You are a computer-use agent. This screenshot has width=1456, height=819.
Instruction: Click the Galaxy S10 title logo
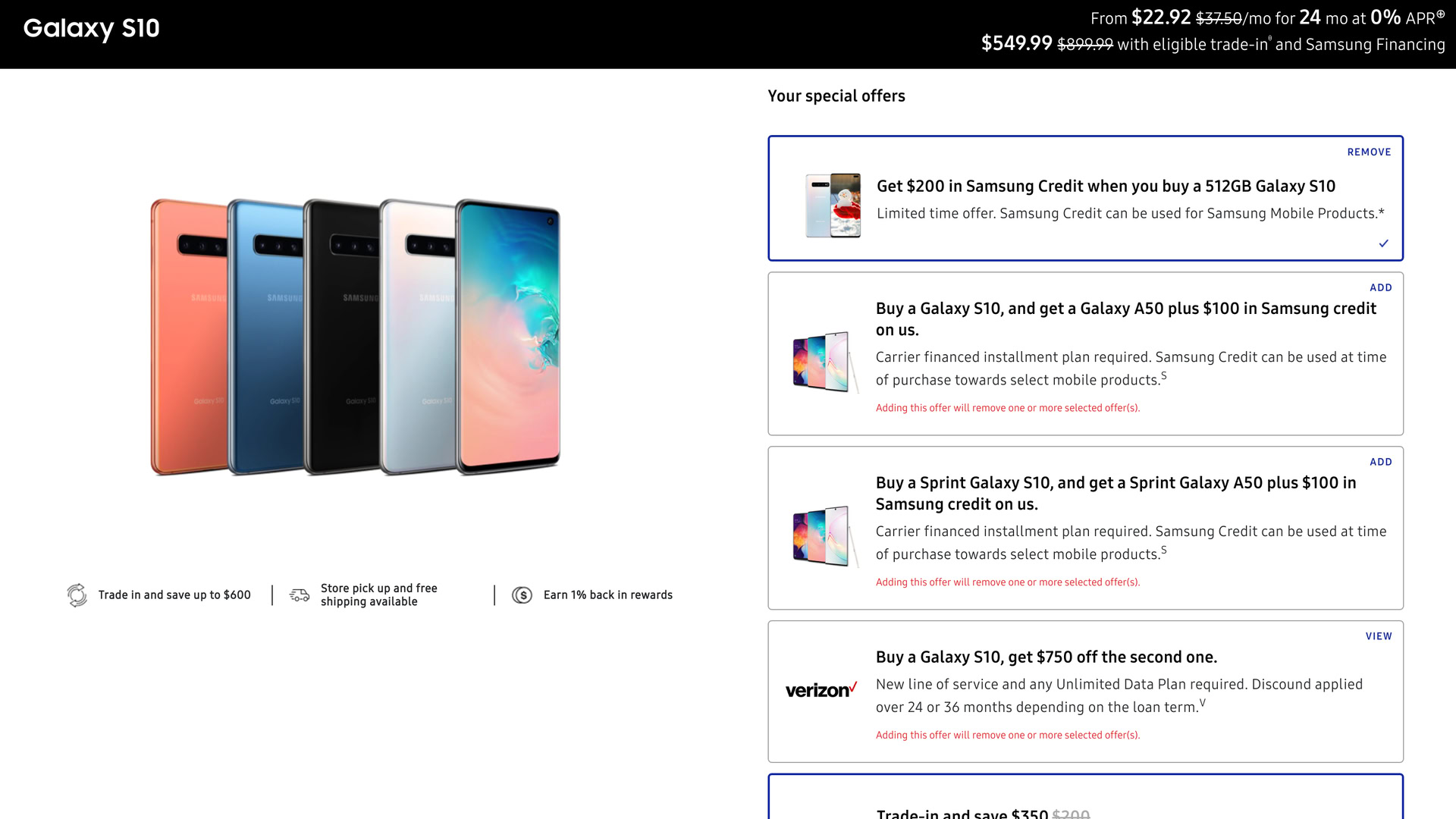[x=92, y=29]
